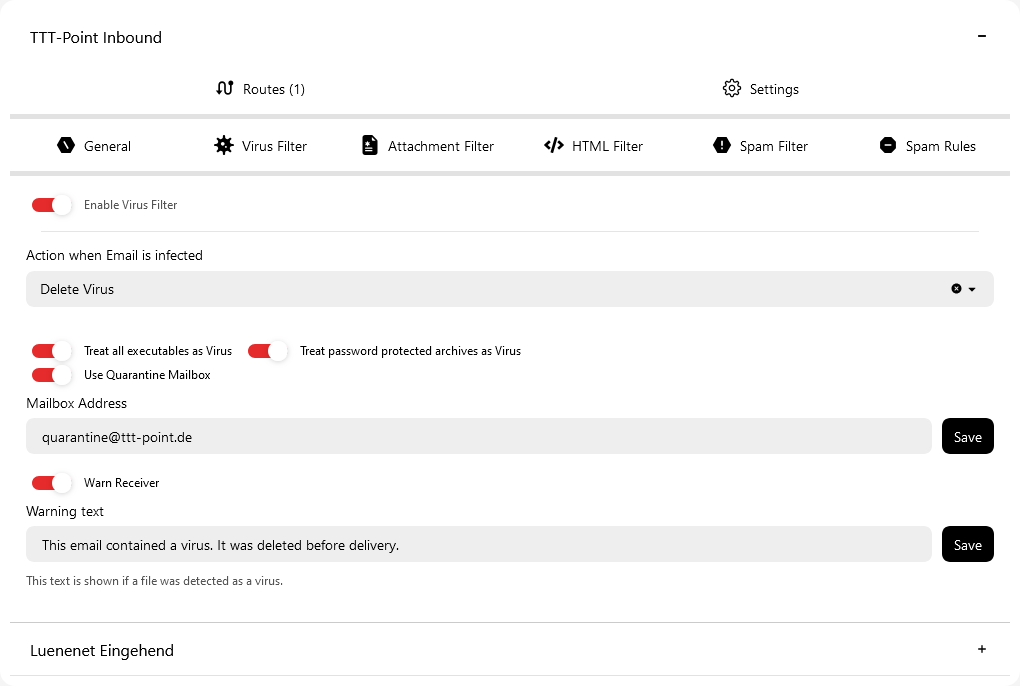Screen dimensions: 1020x686
Task: Collapse the TTT-Point Inbound section
Action: pyautogui.click(x=981, y=37)
